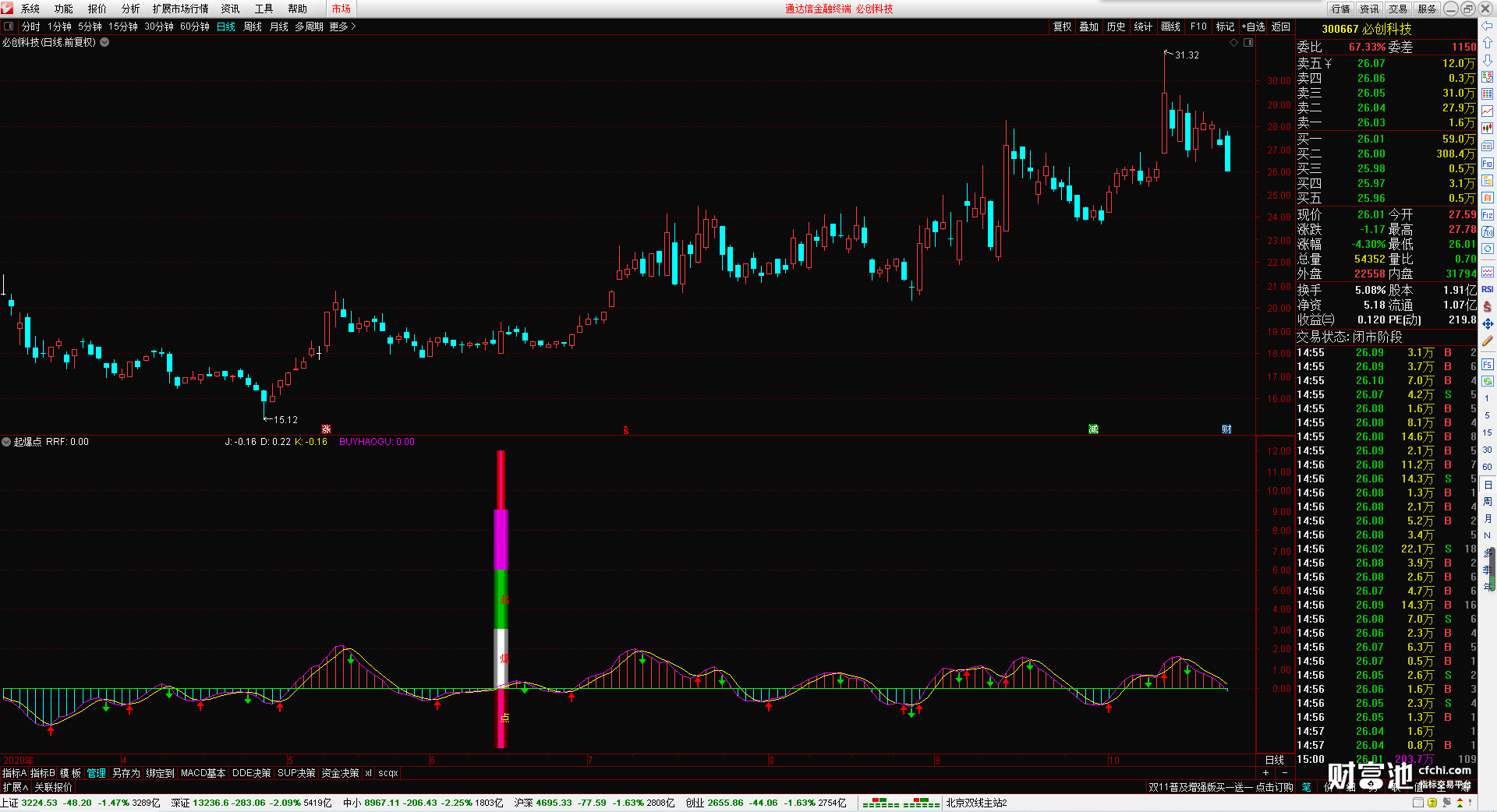
Task: Expand the 更多 periods dropdown
Action: point(342,26)
